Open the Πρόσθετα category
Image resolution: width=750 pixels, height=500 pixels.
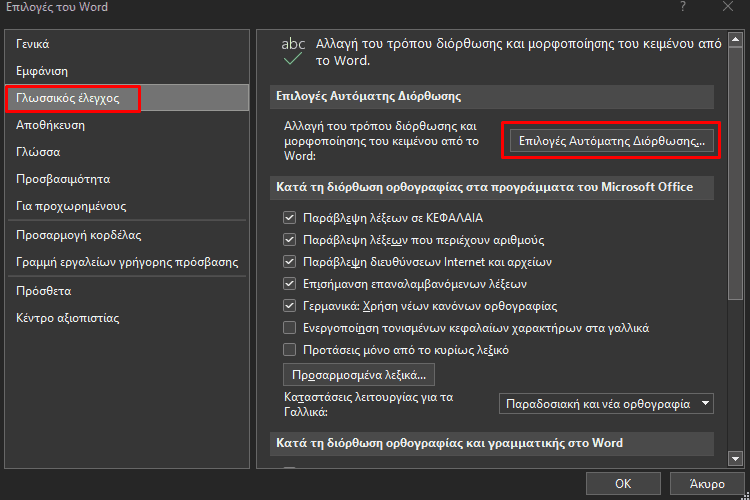(x=128, y=291)
